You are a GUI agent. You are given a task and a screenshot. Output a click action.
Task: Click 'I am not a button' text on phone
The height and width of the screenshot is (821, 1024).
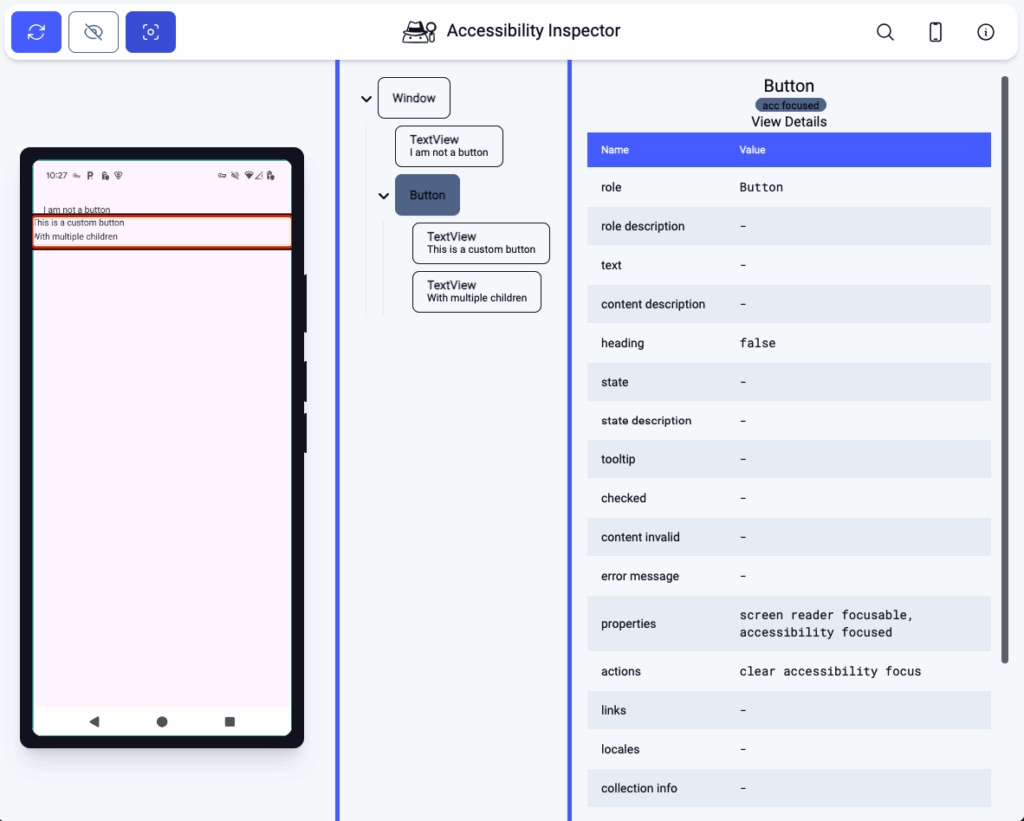(x=77, y=210)
